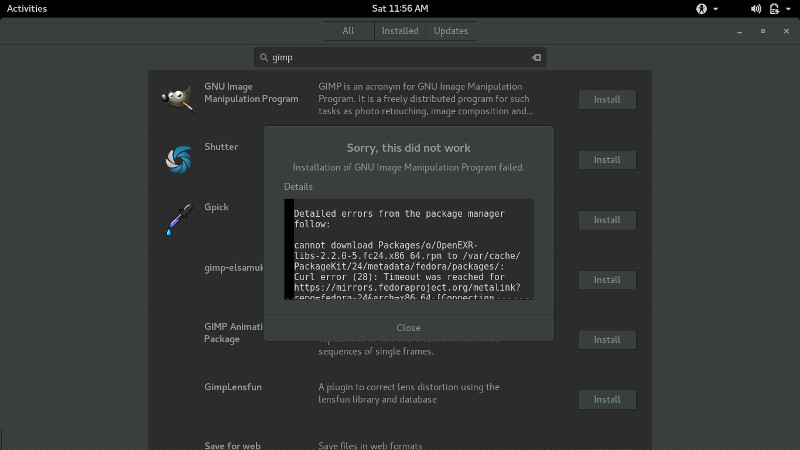Screen dimensions: 800x450
Task: Install gimp-elsamuko
Action: click(607, 280)
